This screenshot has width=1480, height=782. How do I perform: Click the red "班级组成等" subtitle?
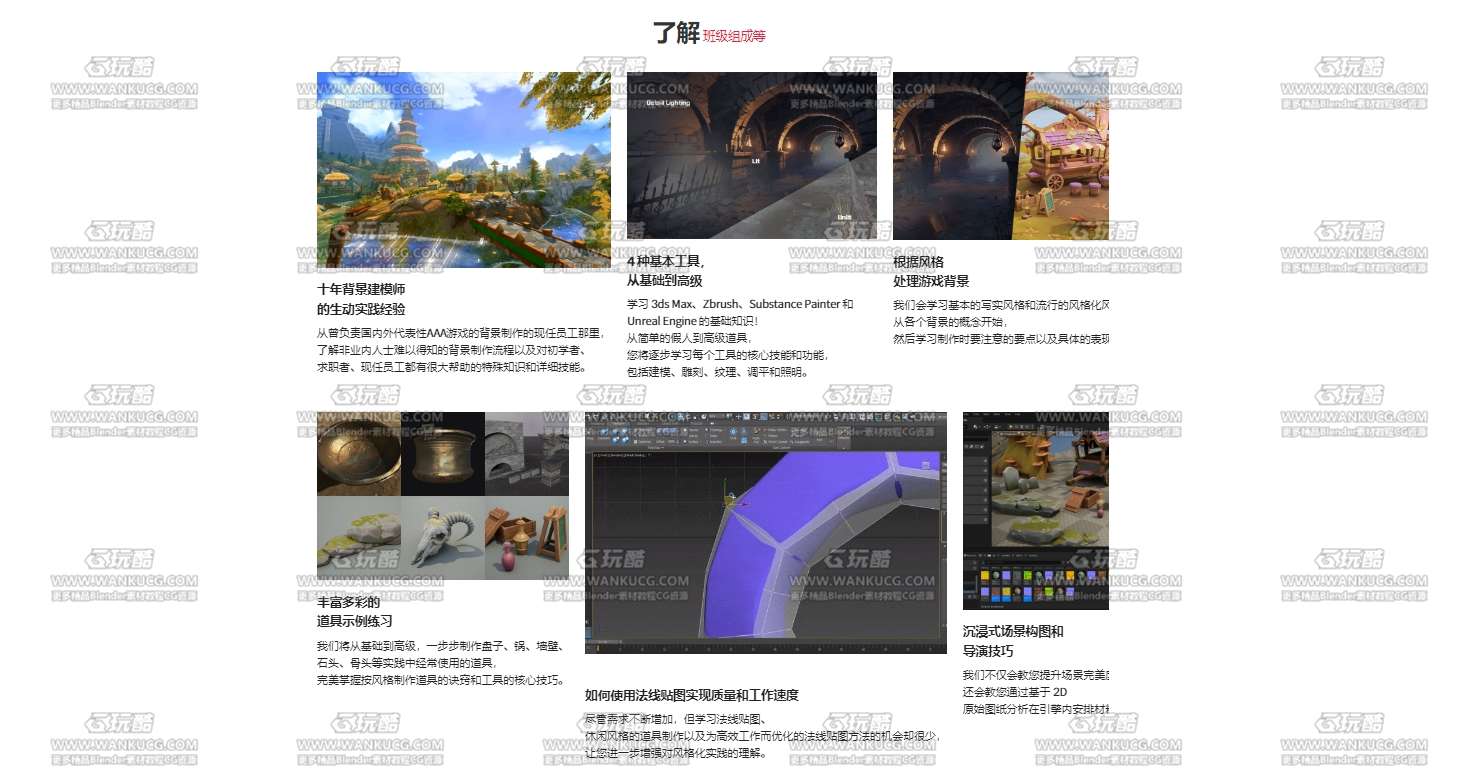[x=734, y=36]
